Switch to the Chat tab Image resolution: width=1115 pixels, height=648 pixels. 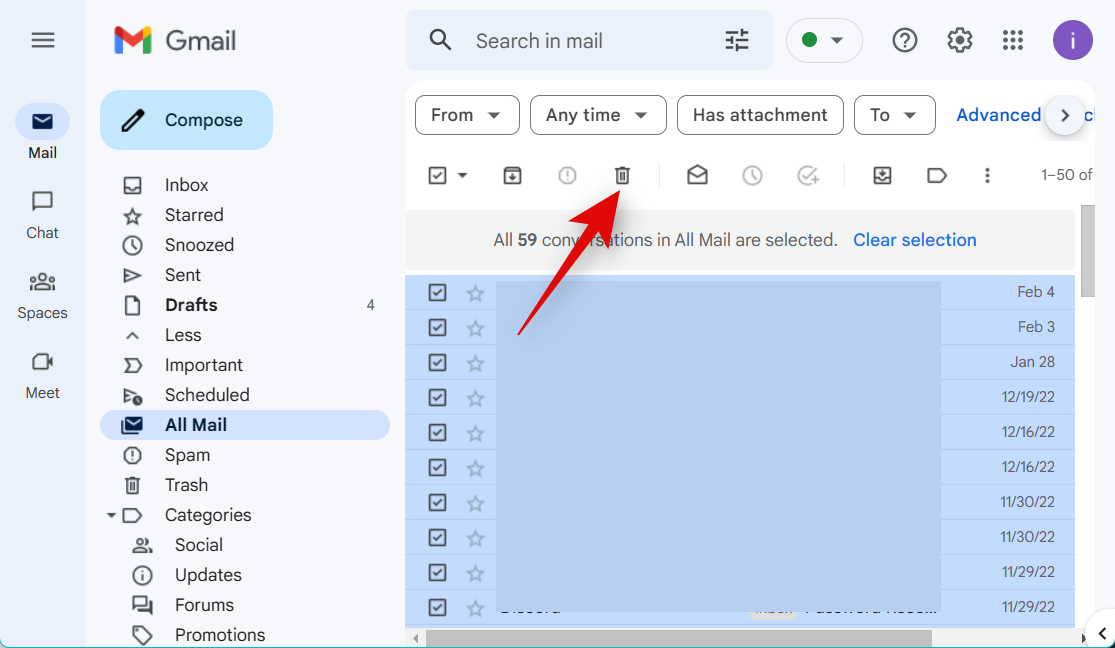[42, 214]
